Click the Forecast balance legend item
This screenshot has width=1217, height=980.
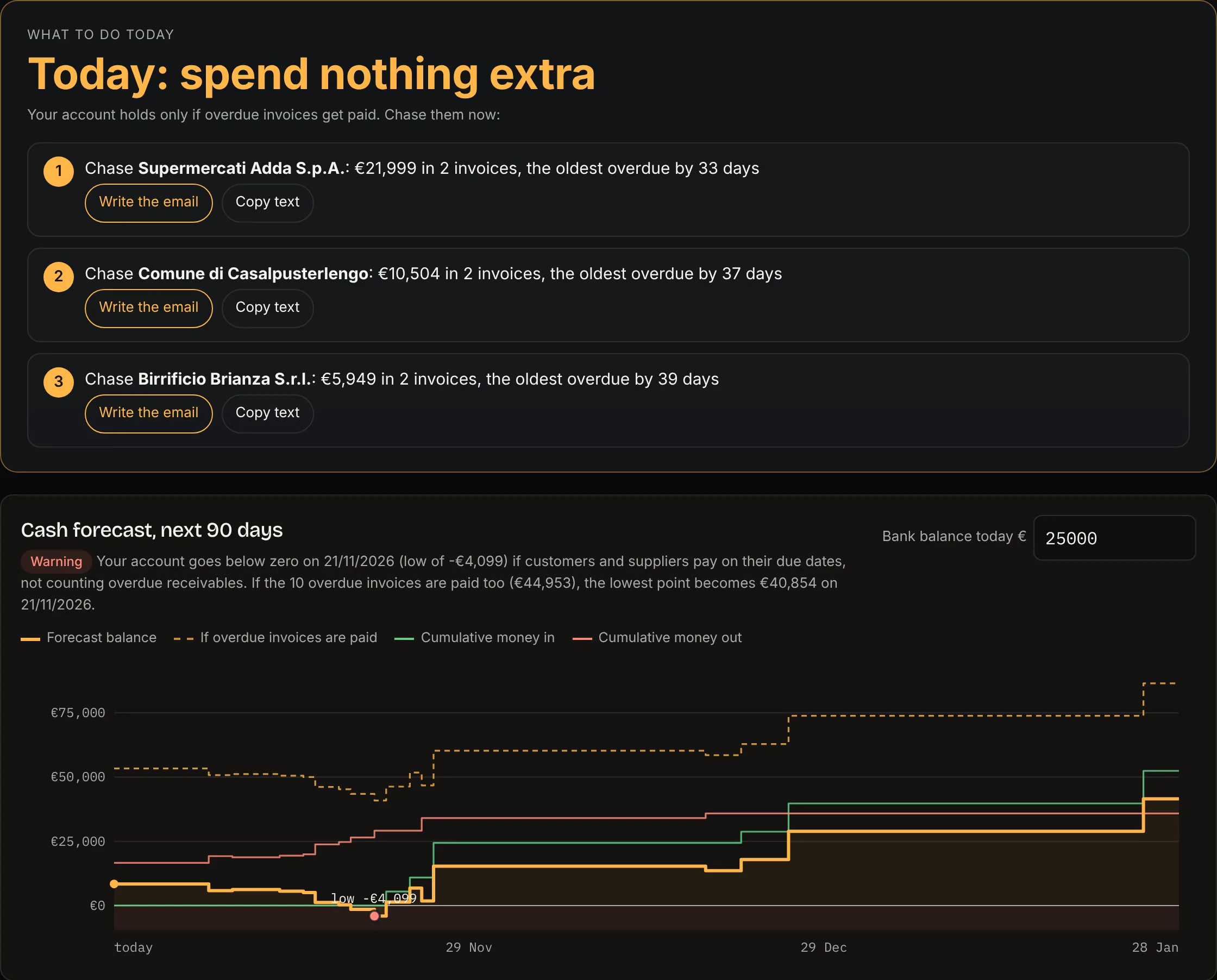89,637
